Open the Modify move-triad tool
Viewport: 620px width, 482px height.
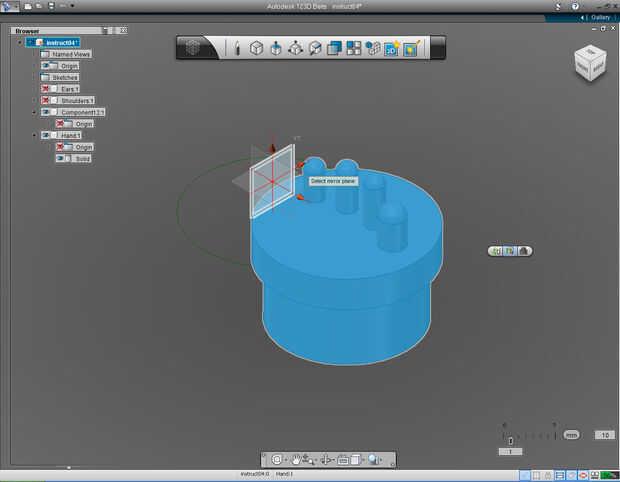pos(295,48)
